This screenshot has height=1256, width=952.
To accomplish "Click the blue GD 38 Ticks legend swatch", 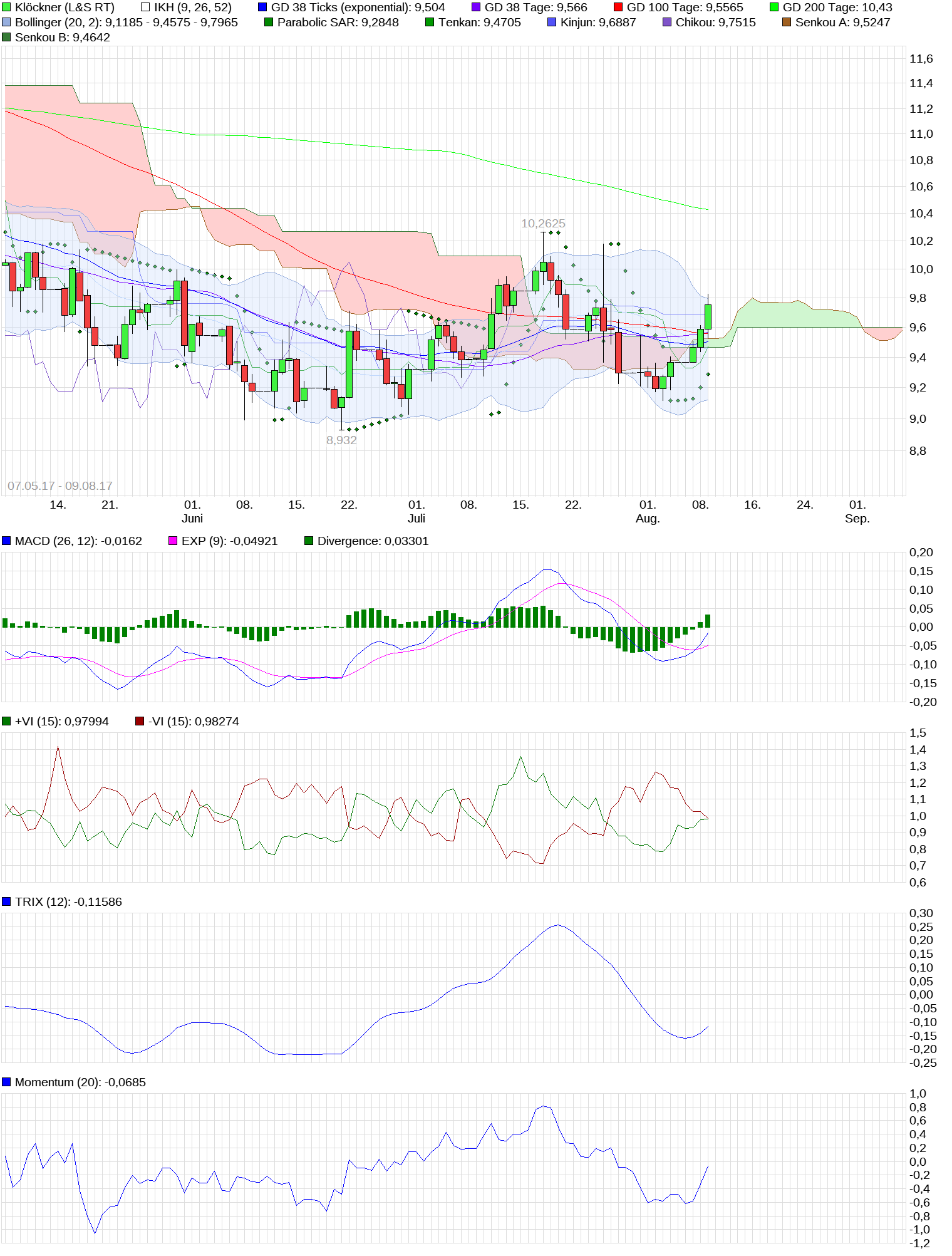I will pyautogui.click(x=262, y=8).
